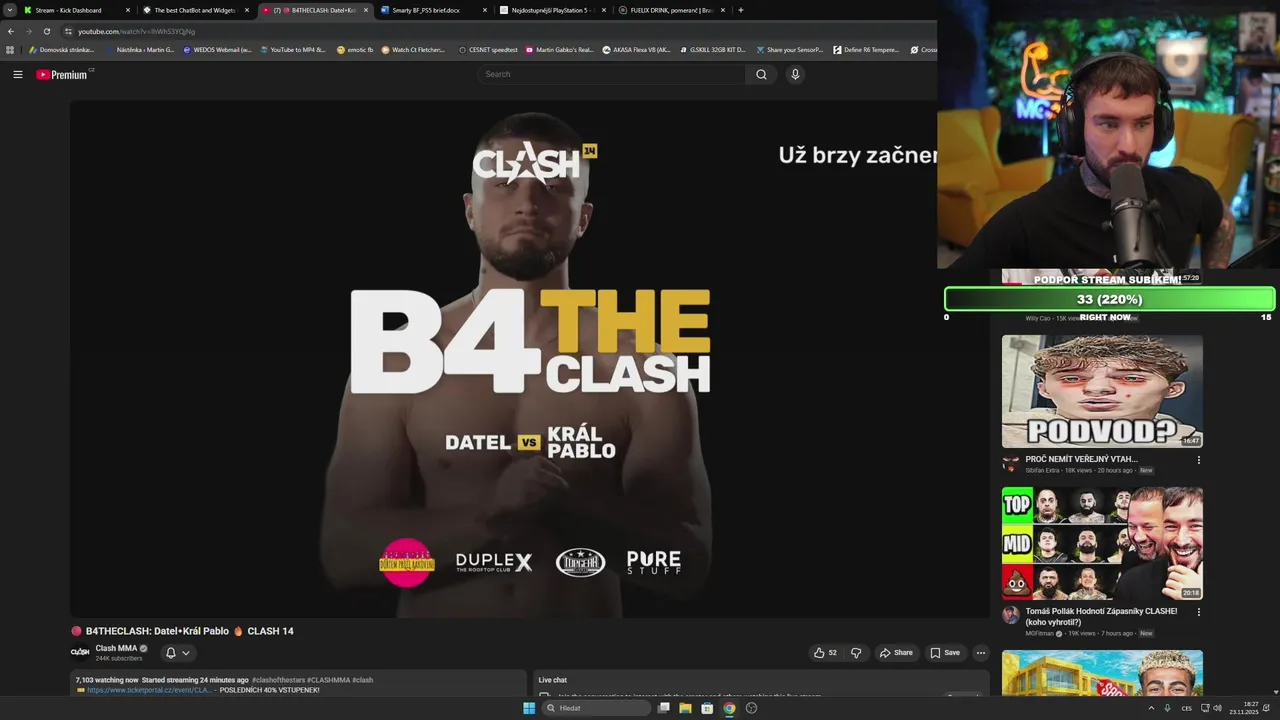This screenshot has width=1280, height=720.
Task: Open the G.SKILL 32GB KIT bookmark
Action: (x=712, y=49)
